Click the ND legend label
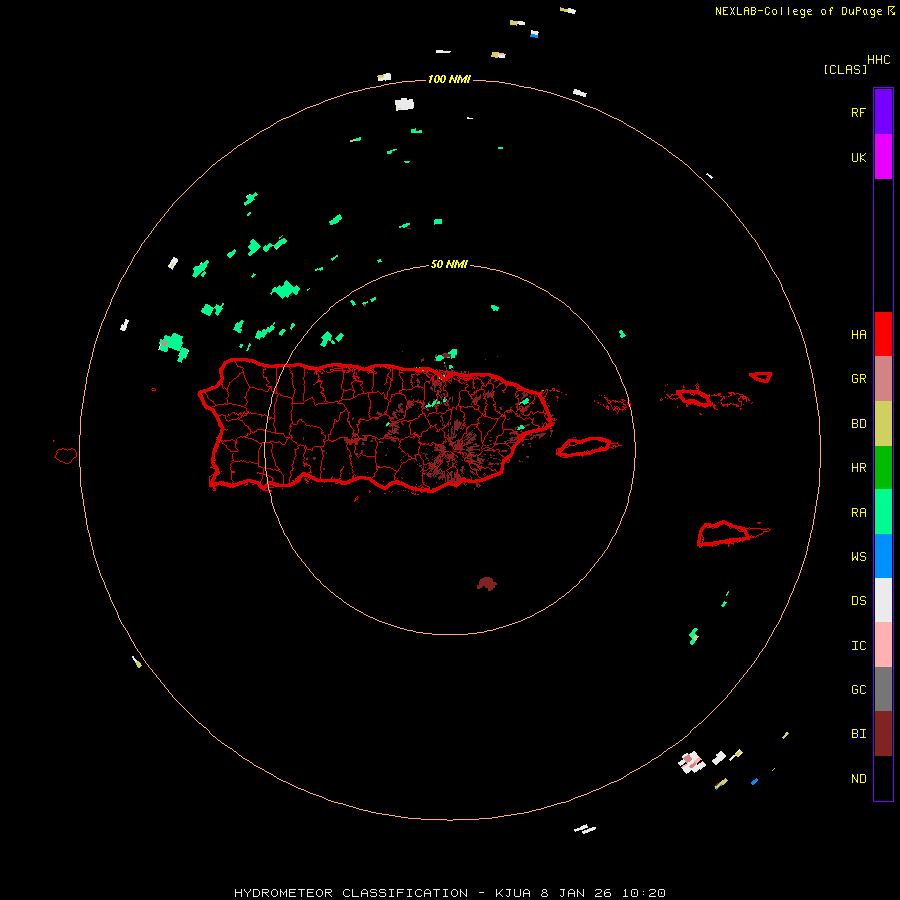900x900 pixels. [x=858, y=779]
